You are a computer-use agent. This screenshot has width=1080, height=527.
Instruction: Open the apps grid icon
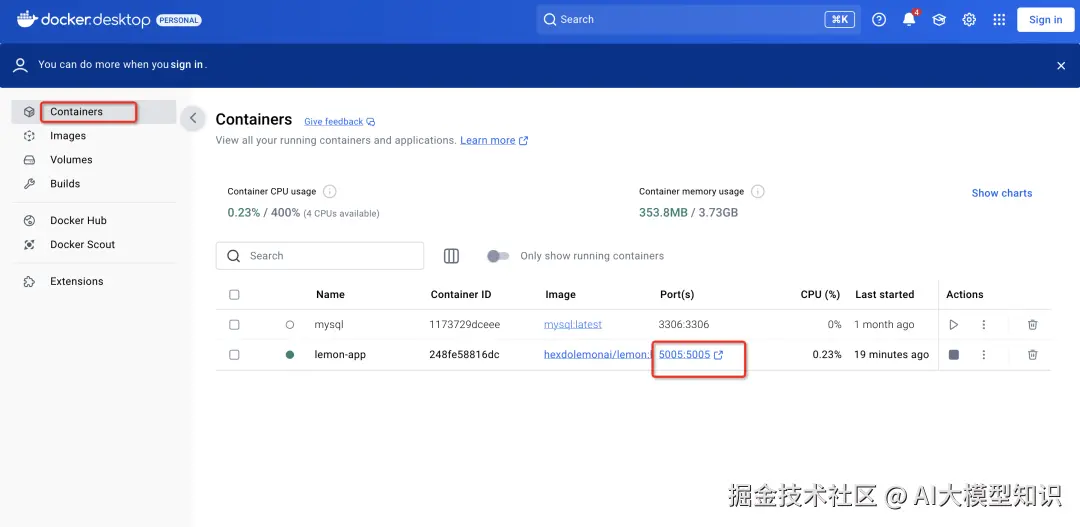[x=999, y=20]
